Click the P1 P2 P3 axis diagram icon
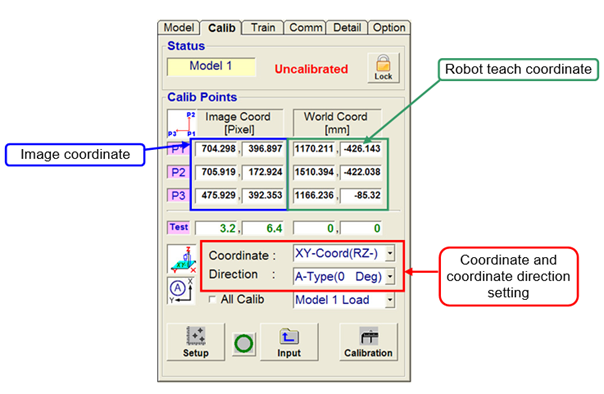 pyautogui.click(x=181, y=123)
